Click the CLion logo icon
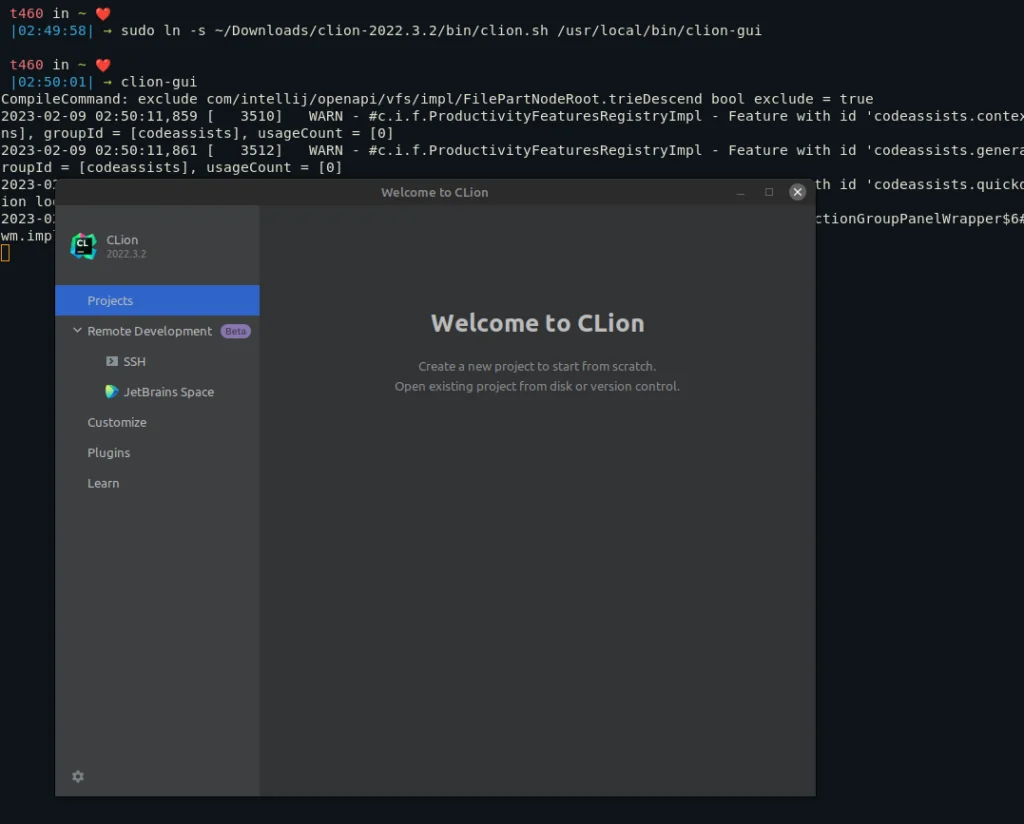 83,246
